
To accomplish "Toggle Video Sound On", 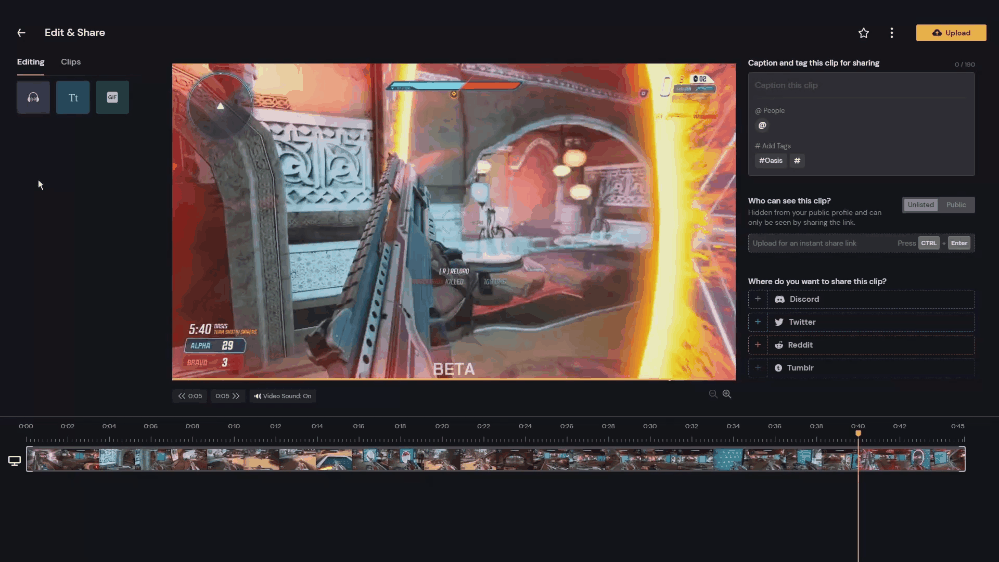I will tap(282, 396).
